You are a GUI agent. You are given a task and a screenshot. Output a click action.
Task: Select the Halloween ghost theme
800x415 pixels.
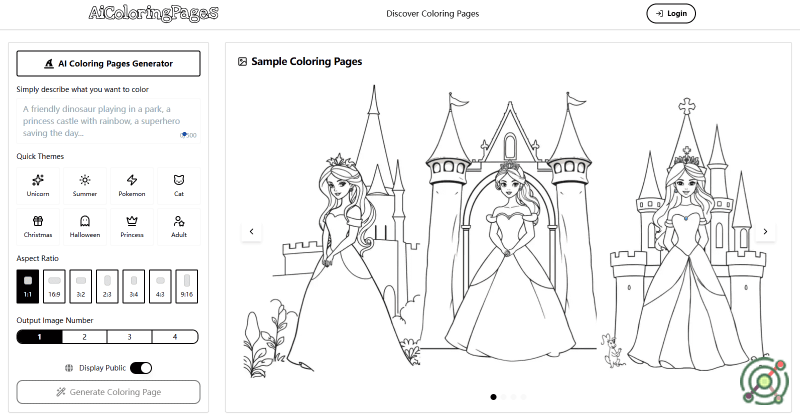pyautogui.click(x=85, y=226)
